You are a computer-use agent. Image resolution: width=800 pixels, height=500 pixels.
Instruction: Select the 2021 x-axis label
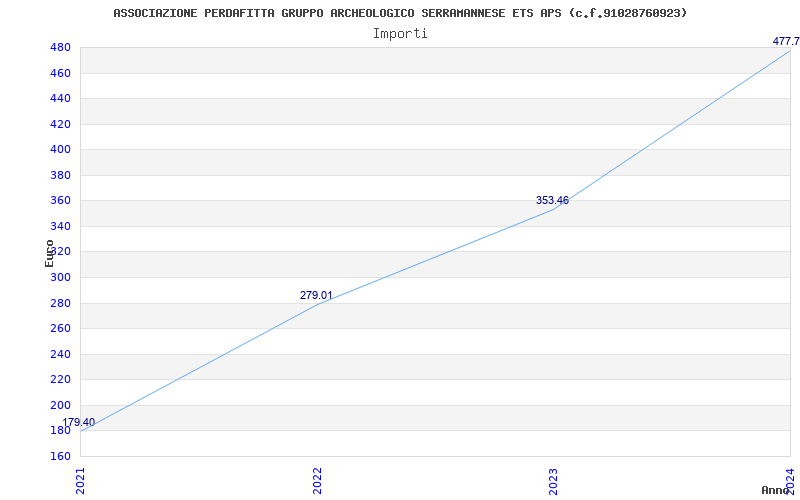(x=80, y=481)
